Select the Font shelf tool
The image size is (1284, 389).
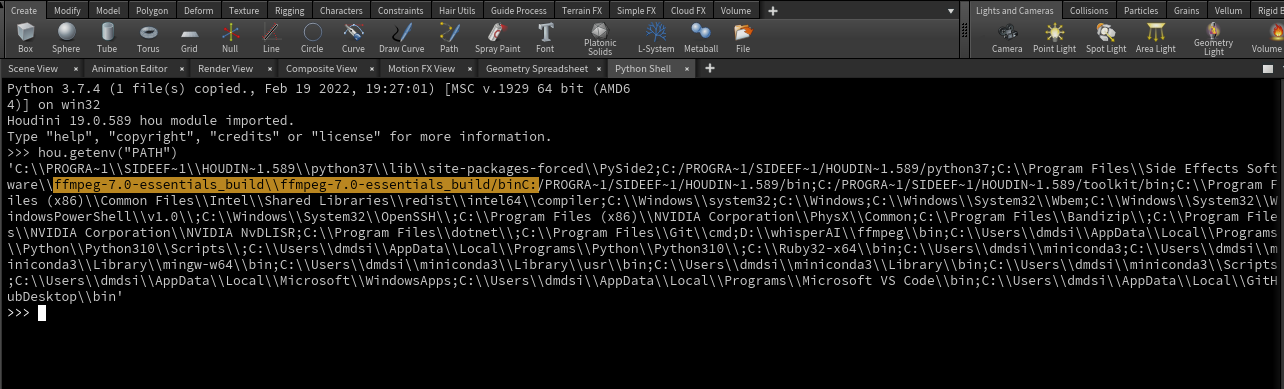click(545, 38)
